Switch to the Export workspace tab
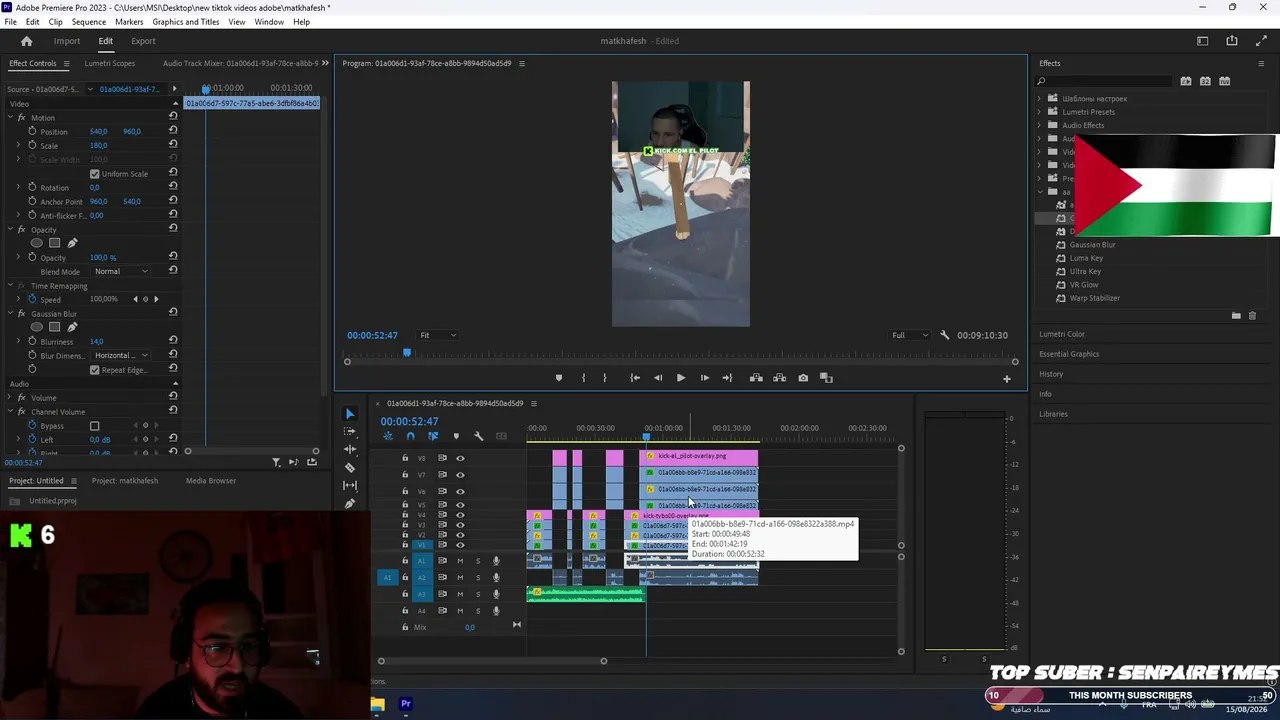1280x720 pixels. 143,41
